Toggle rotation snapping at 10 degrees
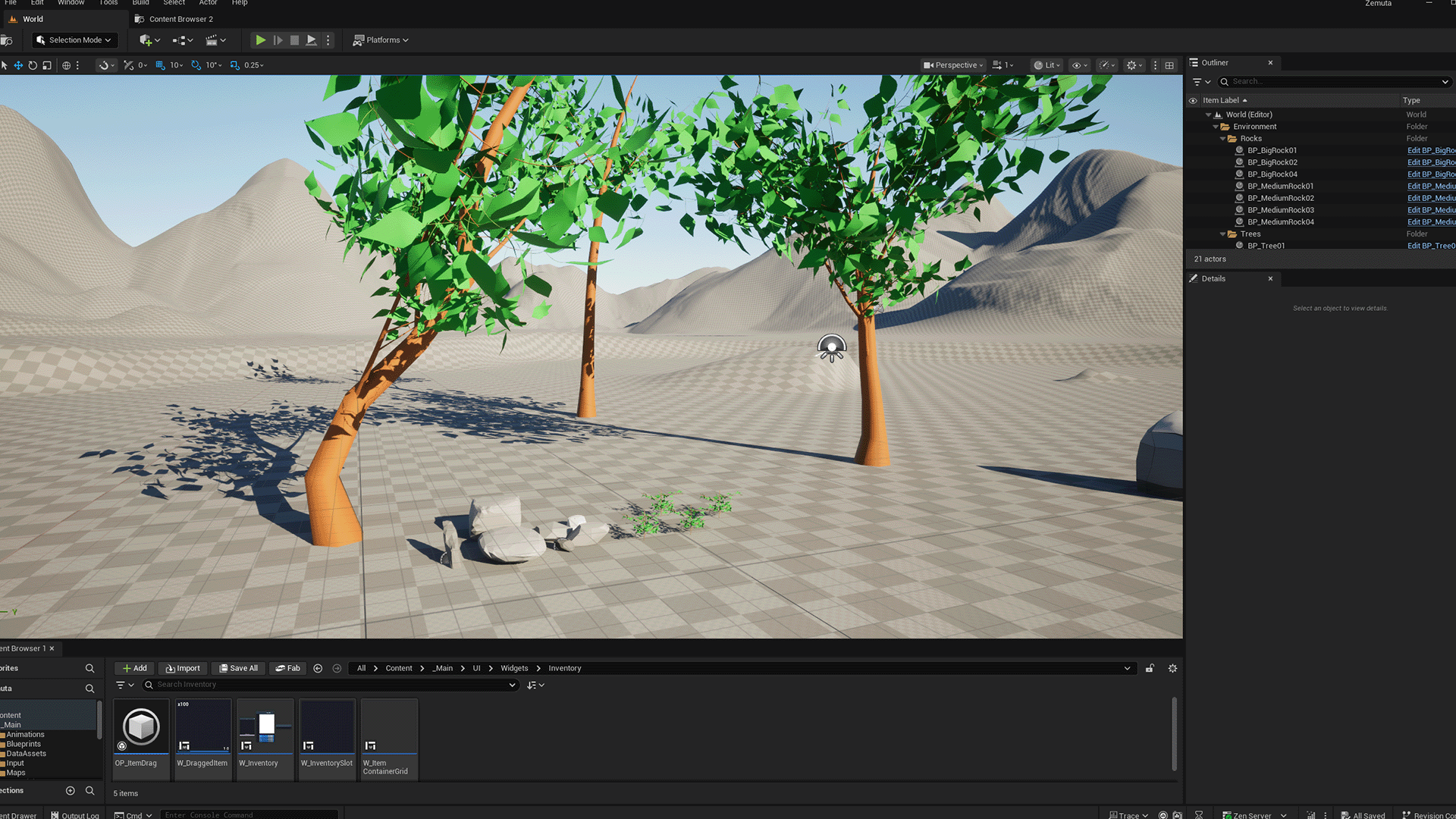 (x=196, y=65)
